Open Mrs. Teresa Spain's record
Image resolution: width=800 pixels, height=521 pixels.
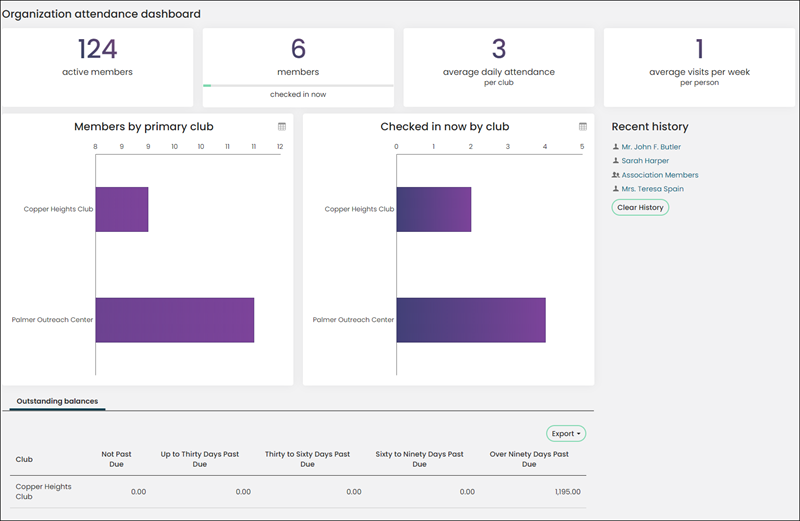(x=653, y=189)
